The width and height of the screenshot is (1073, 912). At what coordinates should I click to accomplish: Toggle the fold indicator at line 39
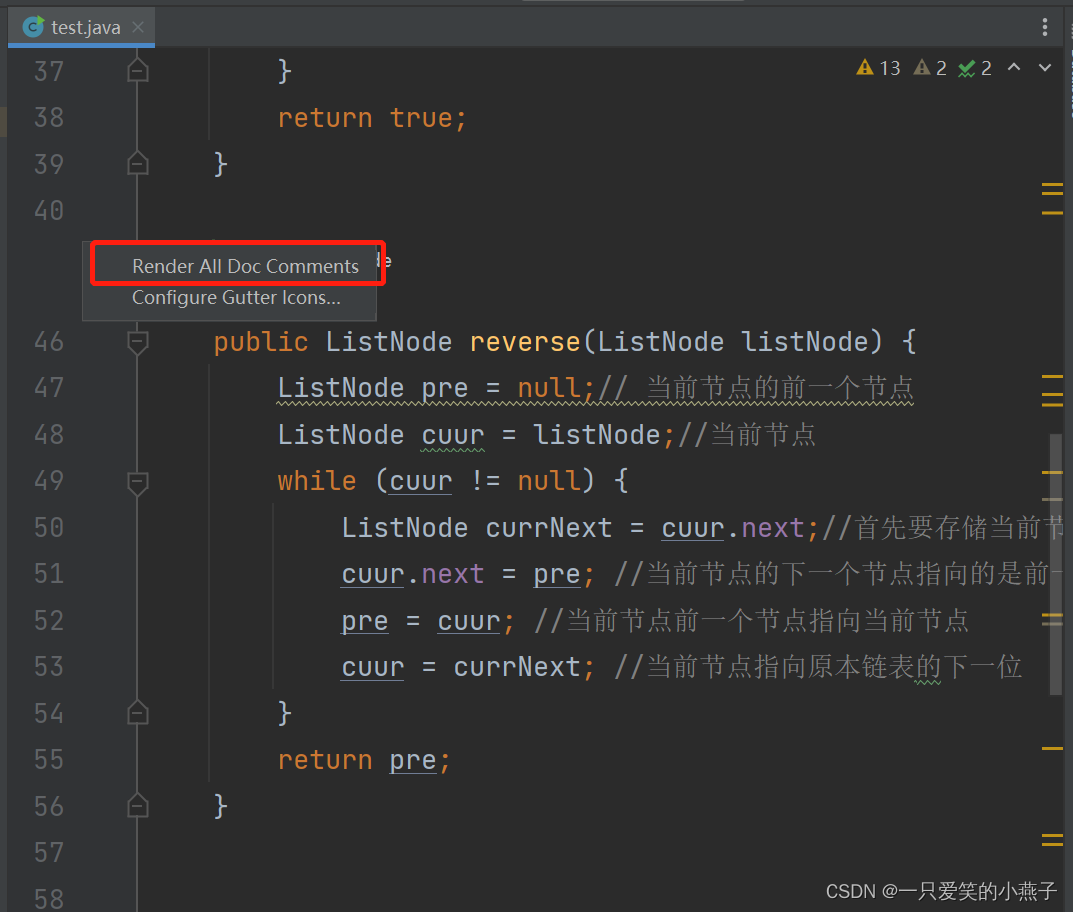pos(137,163)
